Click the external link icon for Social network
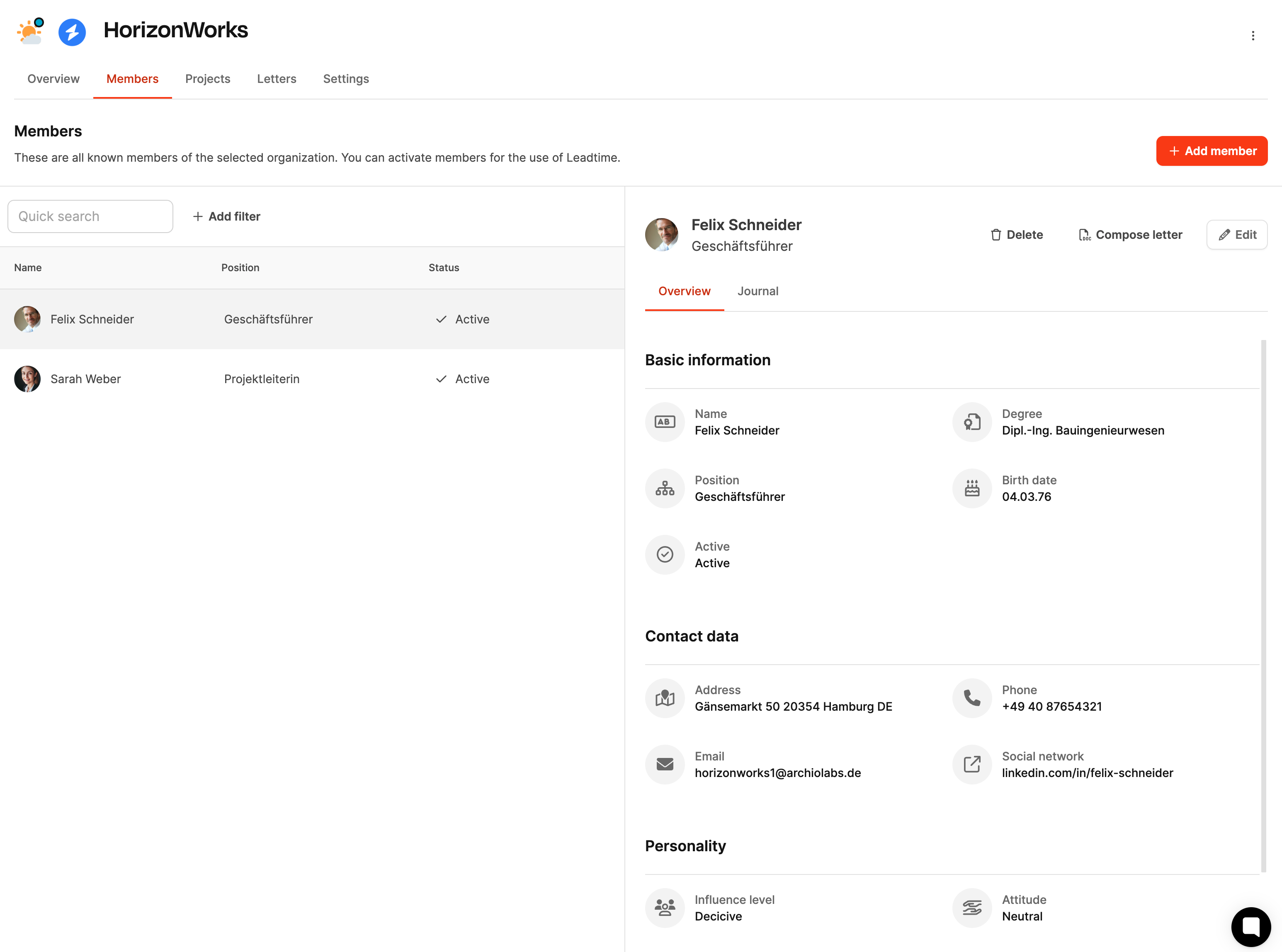This screenshot has height=952, width=1282. pos(971,764)
